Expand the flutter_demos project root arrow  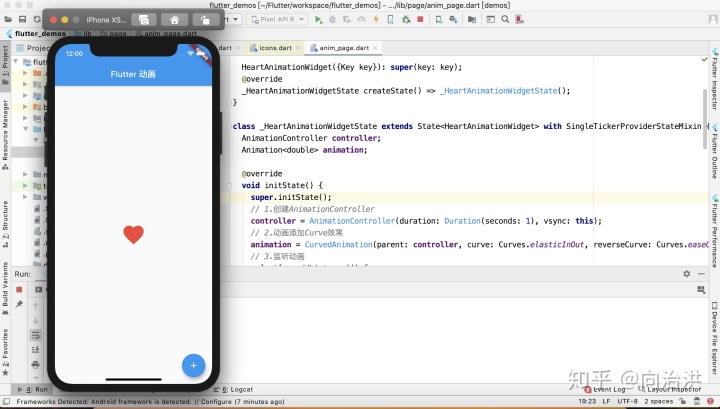(16, 61)
